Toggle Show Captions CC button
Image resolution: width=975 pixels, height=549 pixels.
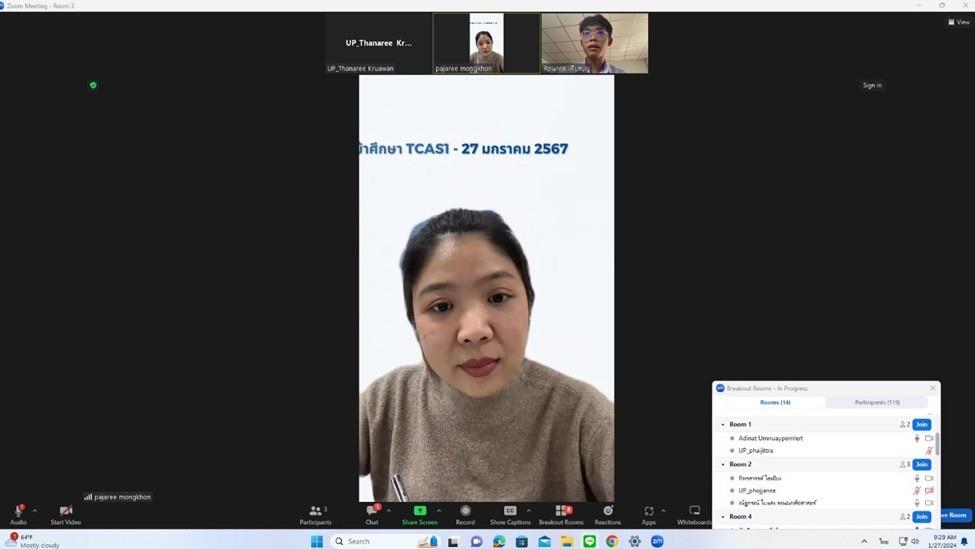pos(510,511)
